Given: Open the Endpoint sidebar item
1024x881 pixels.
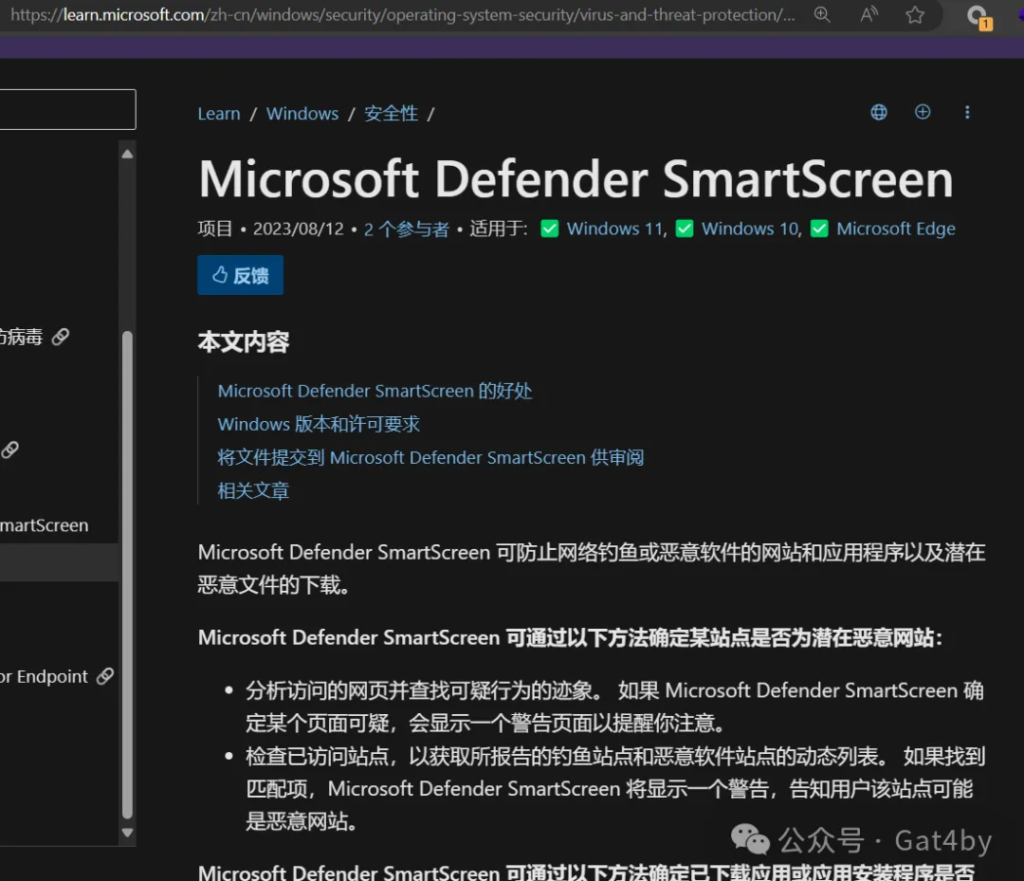Looking at the screenshot, I should pyautogui.click(x=44, y=677).
